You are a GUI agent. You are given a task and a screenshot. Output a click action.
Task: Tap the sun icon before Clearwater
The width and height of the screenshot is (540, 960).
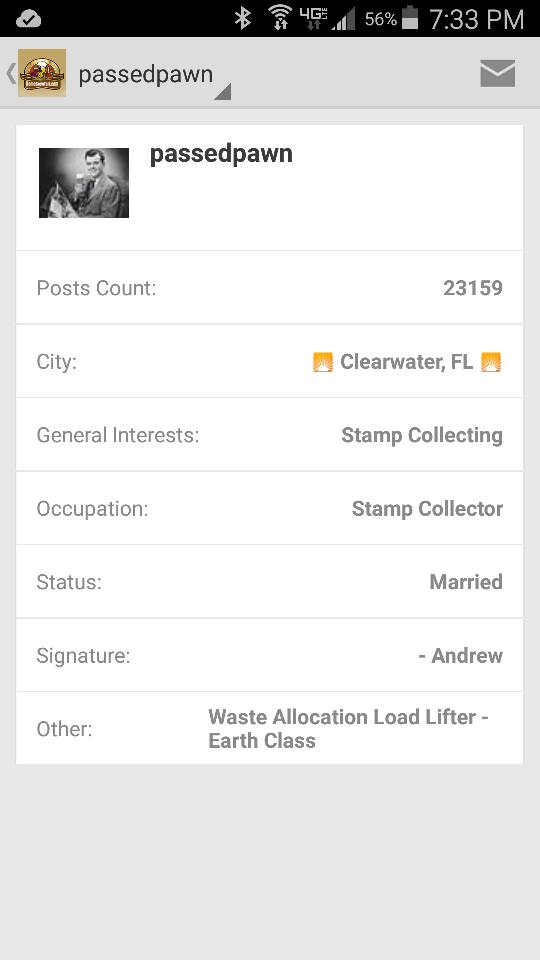point(323,362)
